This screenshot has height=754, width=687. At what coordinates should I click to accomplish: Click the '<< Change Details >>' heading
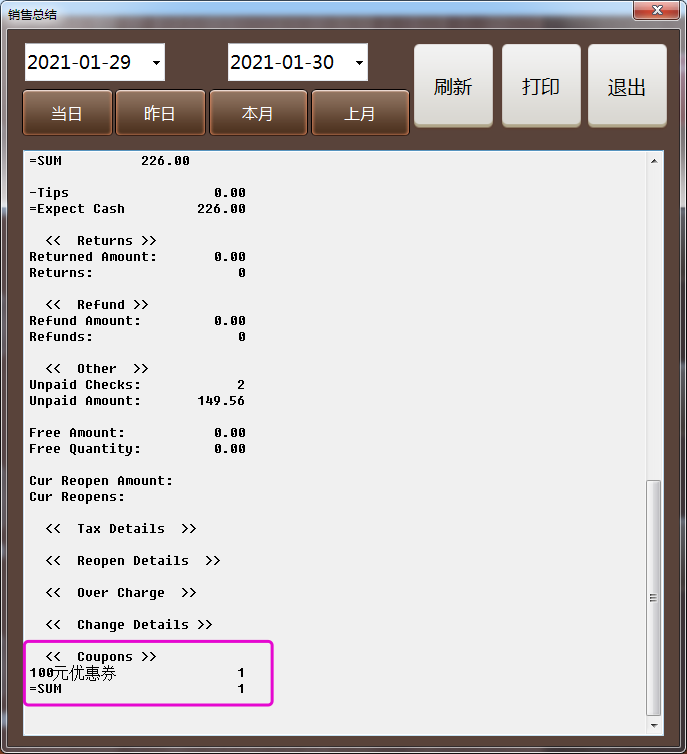point(129,625)
